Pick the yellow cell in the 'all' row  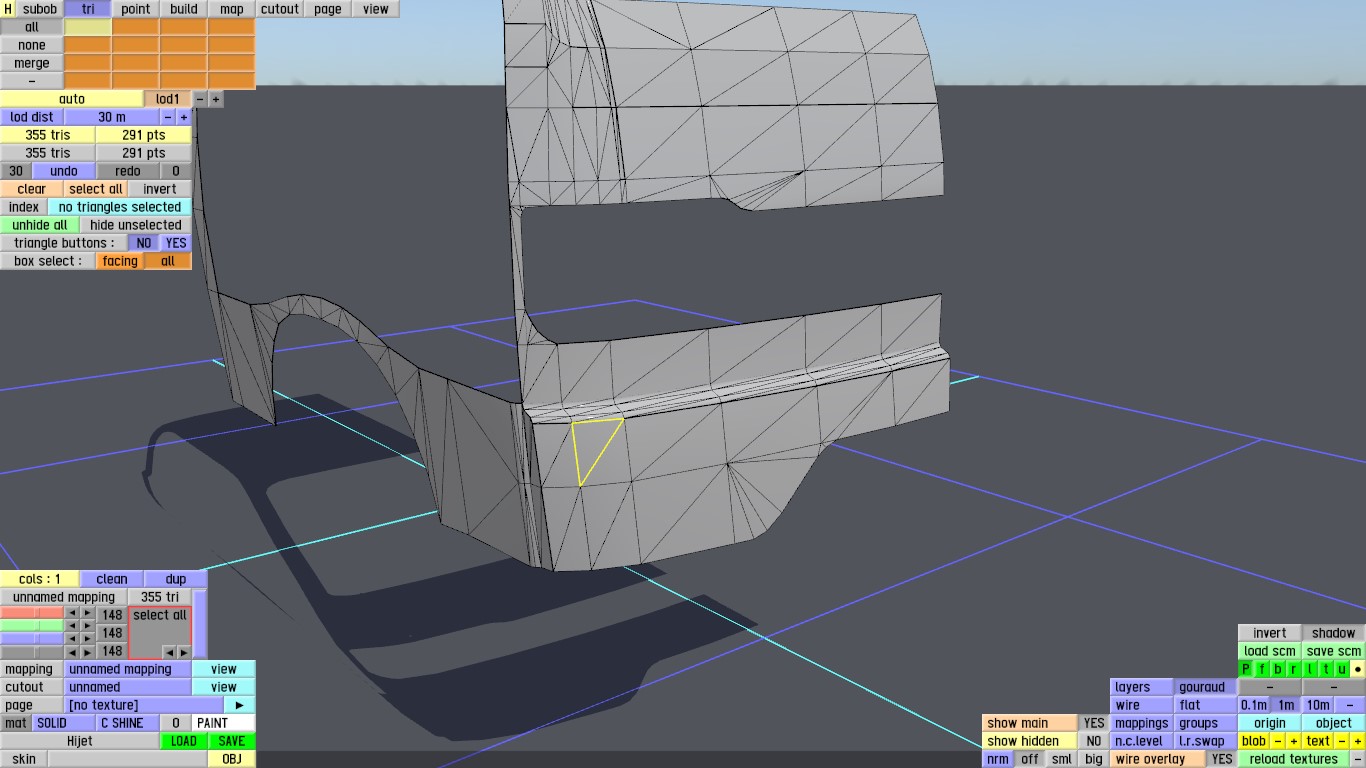tap(88, 27)
